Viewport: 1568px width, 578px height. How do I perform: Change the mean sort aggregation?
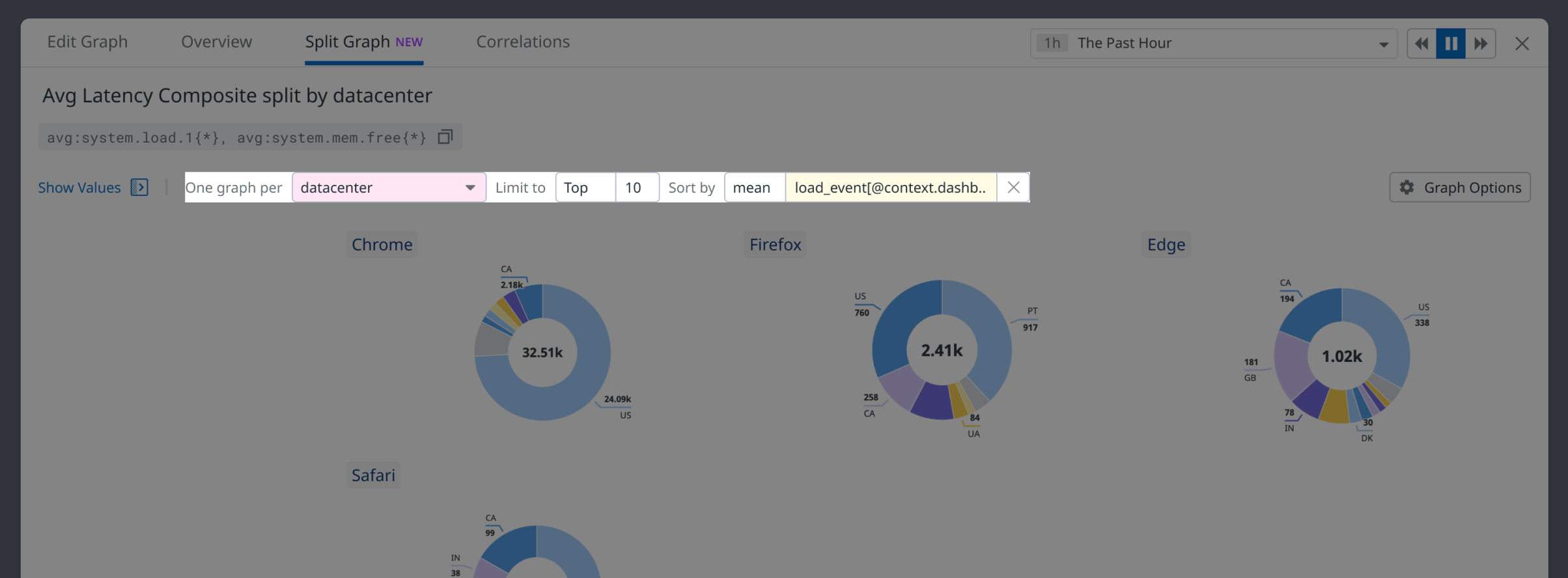pyautogui.click(x=755, y=187)
